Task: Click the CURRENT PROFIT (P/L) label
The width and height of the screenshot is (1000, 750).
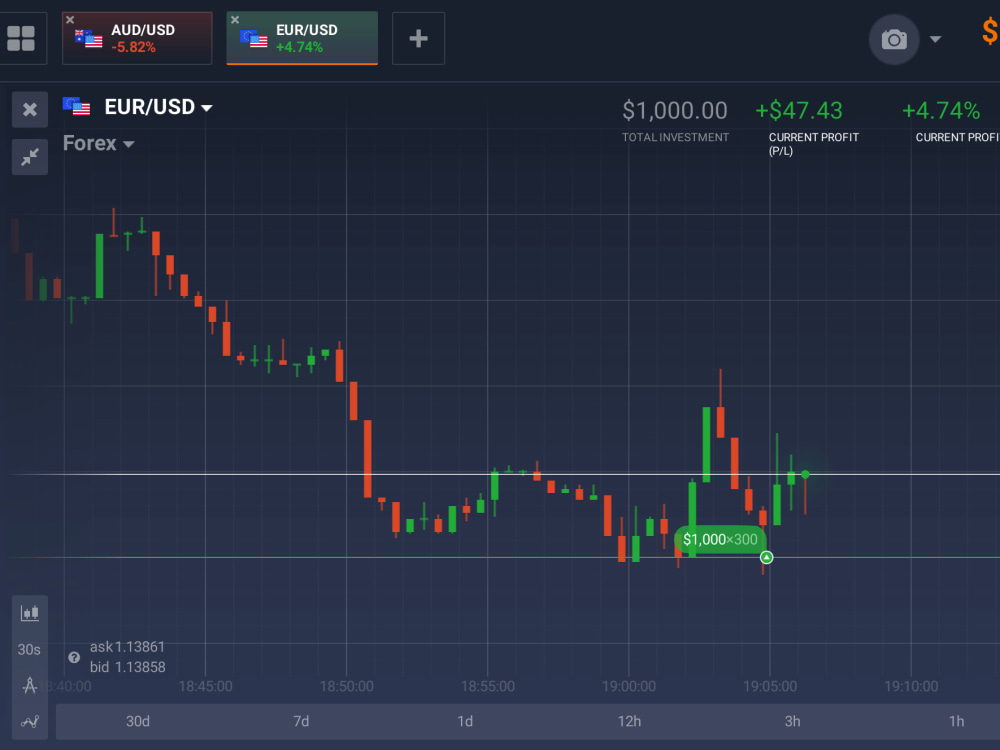Action: pyautogui.click(x=814, y=144)
